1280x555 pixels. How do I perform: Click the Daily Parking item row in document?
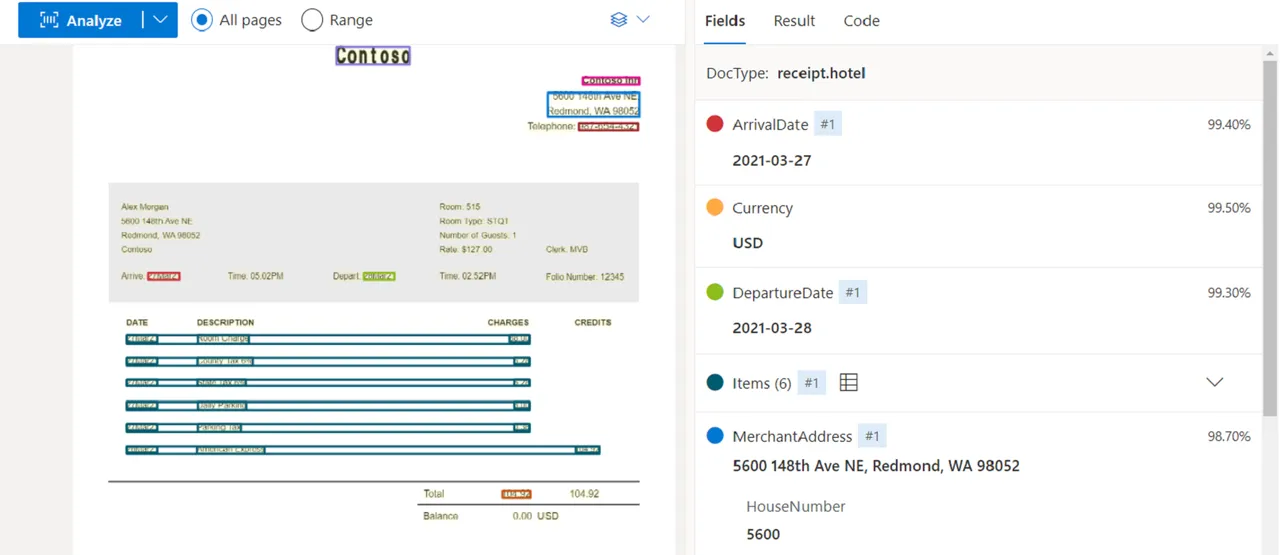point(328,405)
